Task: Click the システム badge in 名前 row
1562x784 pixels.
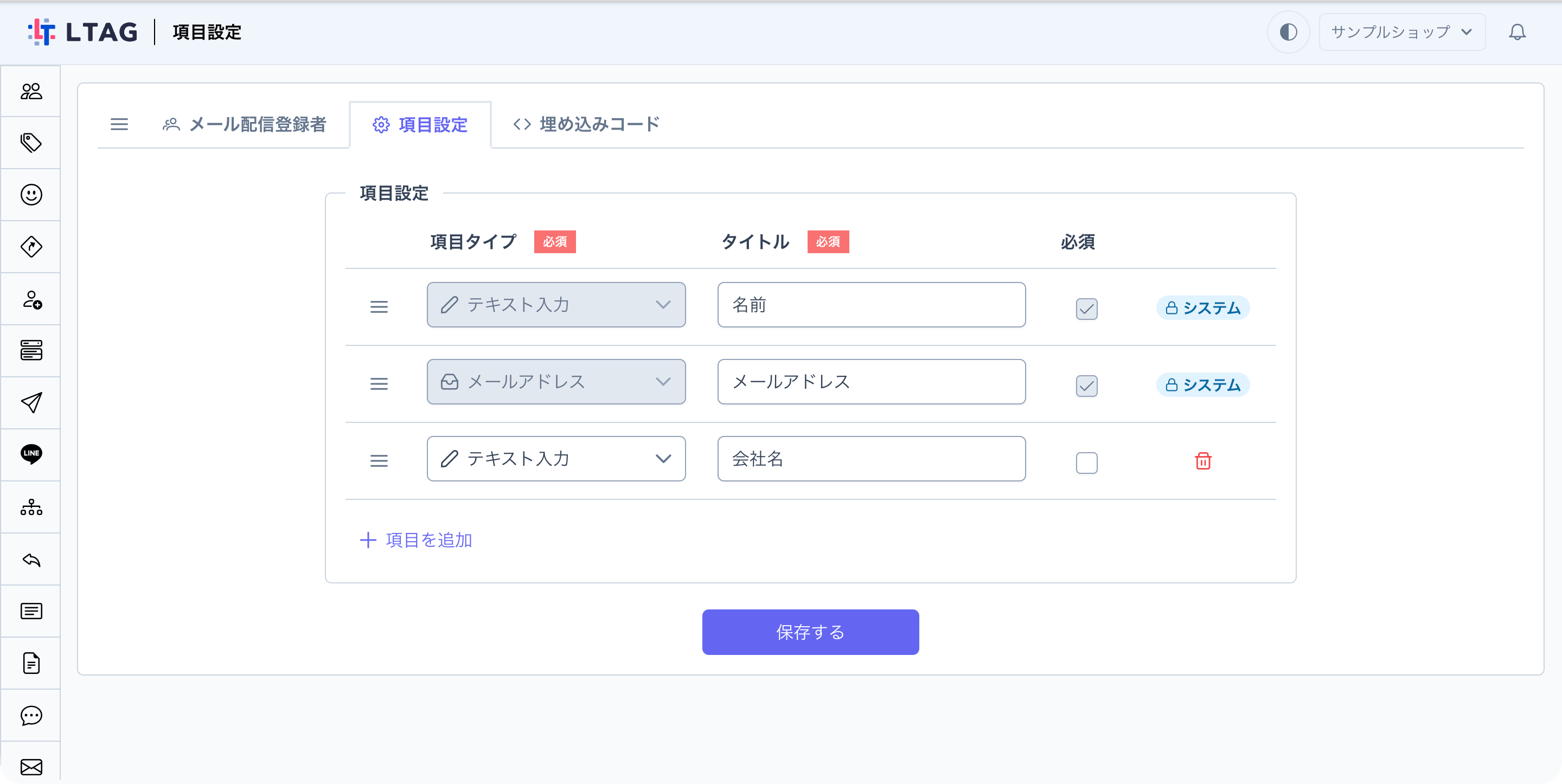Action: point(1203,308)
